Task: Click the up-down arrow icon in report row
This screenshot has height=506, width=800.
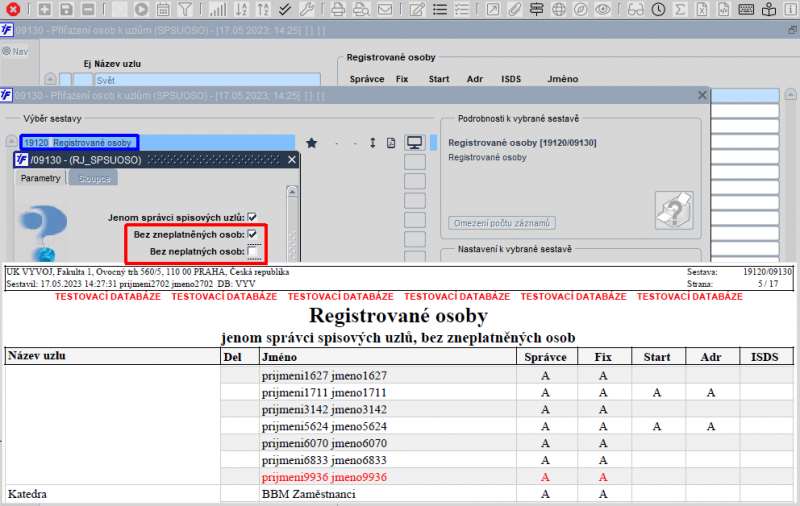Action: pyautogui.click(x=372, y=143)
